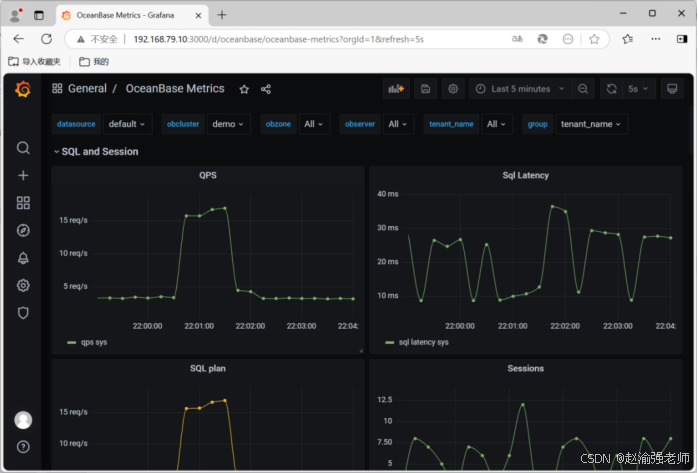Open the Search dashboards sidebar icon
Screen dimensions: 698x473
tap(23, 148)
